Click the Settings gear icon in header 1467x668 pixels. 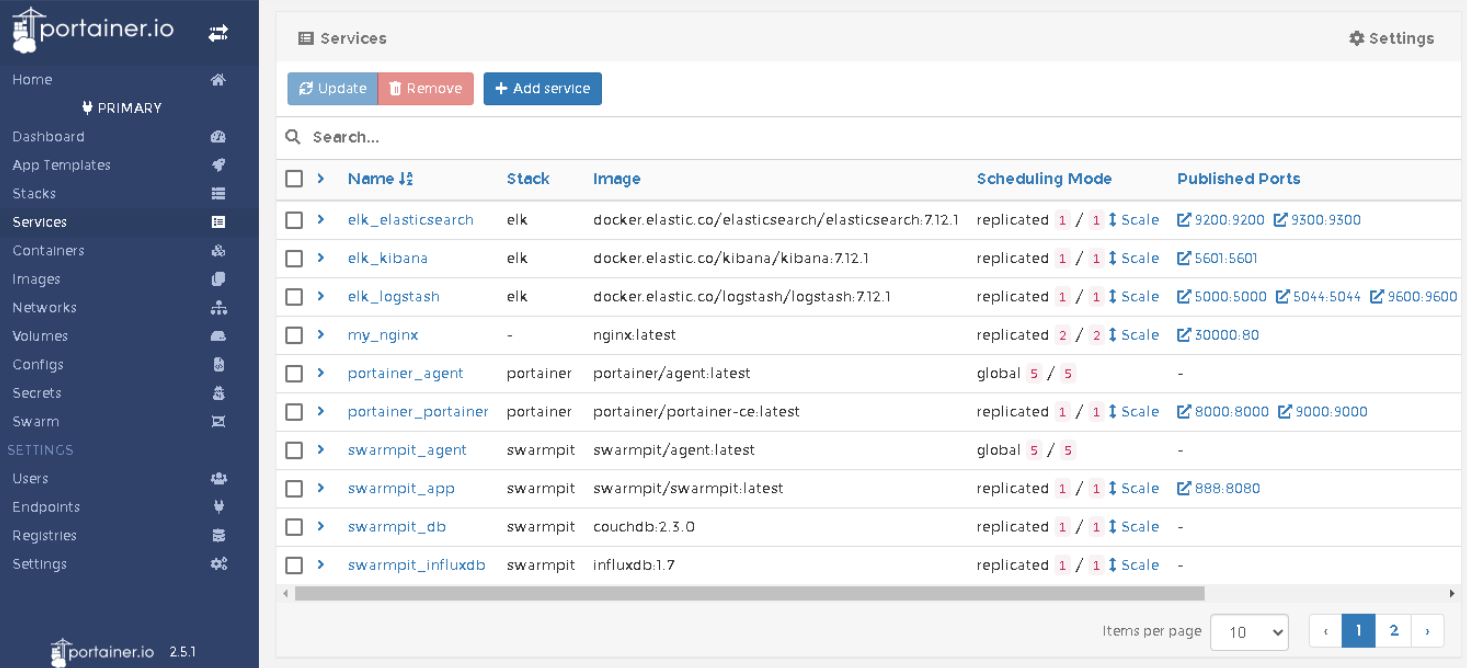point(1356,38)
